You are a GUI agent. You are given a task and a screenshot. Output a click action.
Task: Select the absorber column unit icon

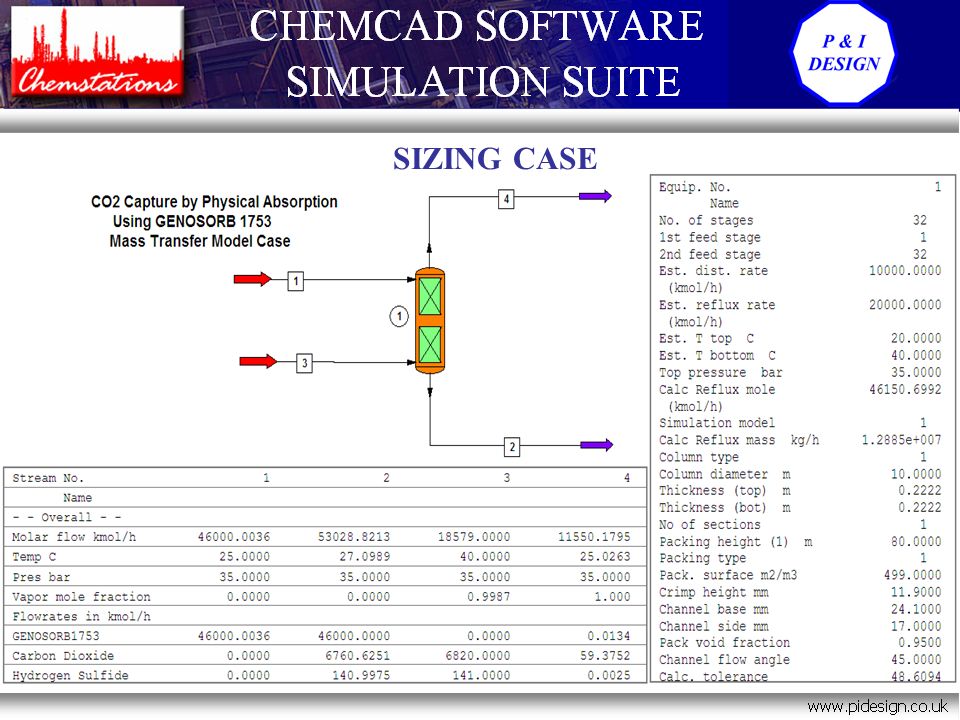pos(430,321)
